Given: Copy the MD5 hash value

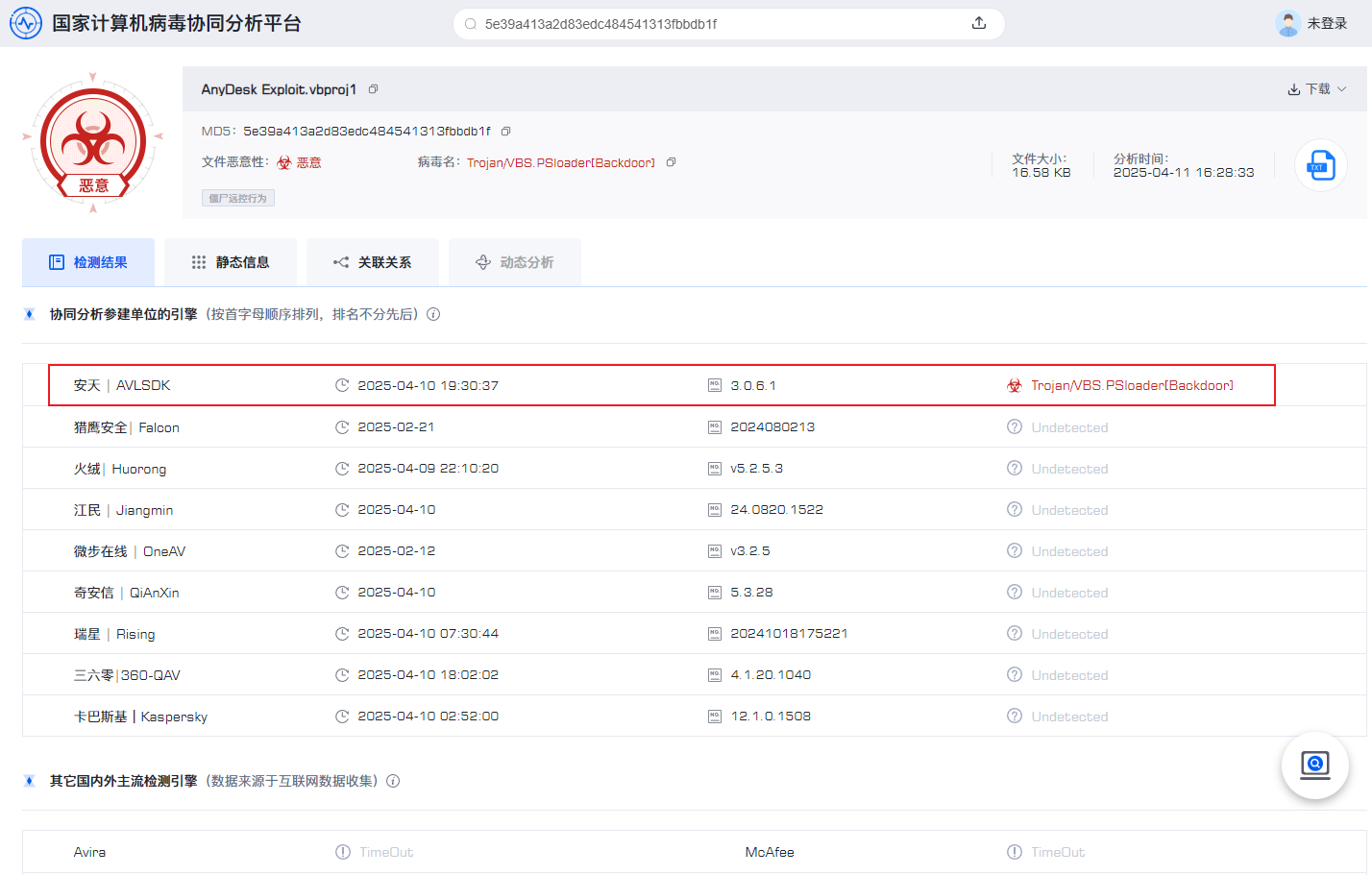Looking at the screenshot, I should click(x=506, y=132).
